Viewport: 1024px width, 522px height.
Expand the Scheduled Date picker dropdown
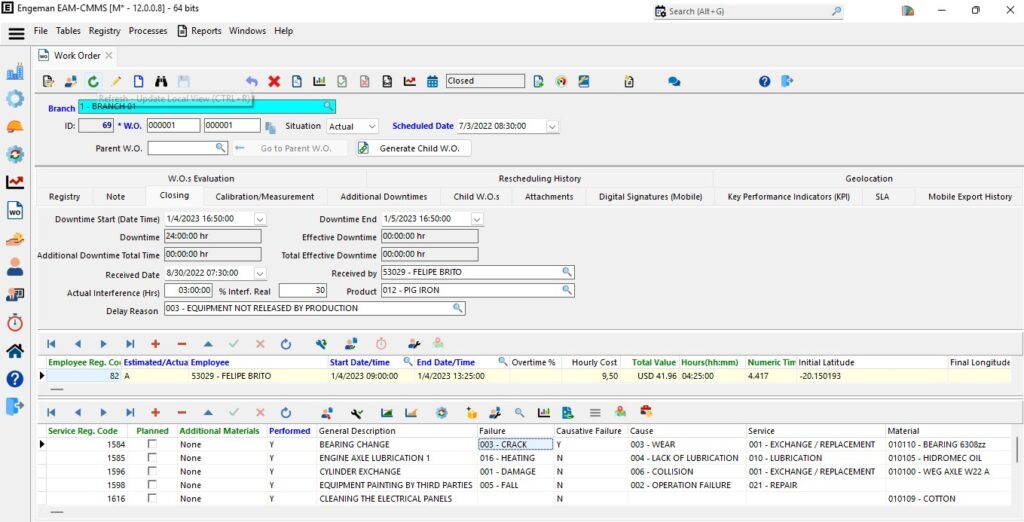(x=551, y=127)
